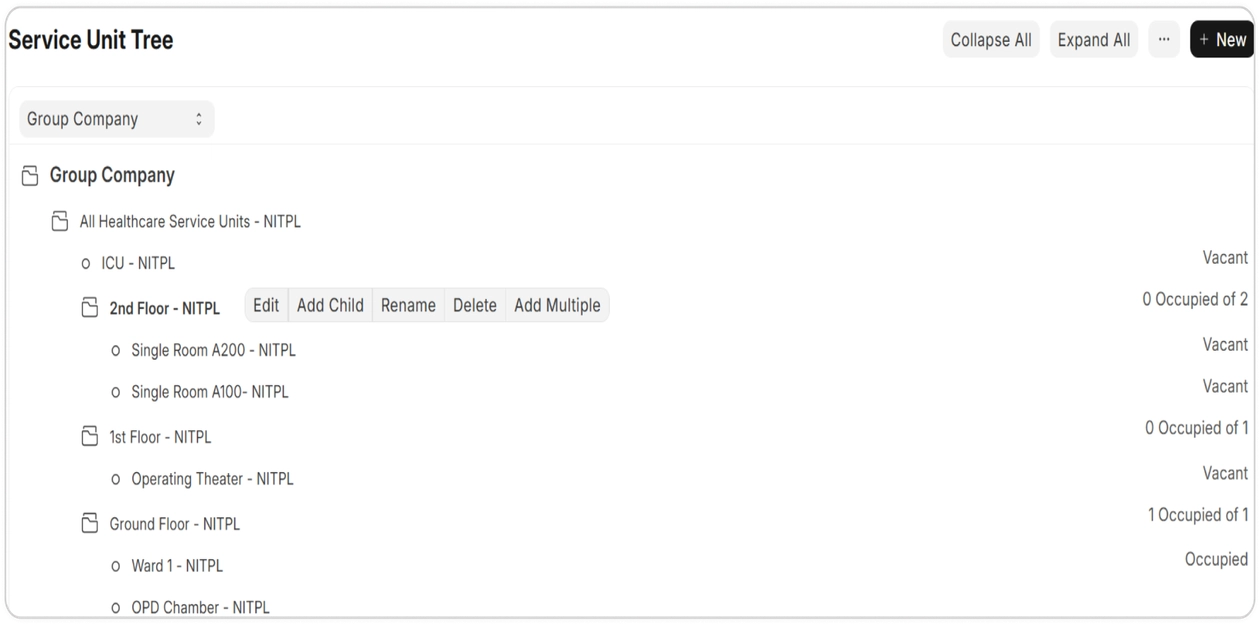1260x625 pixels.
Task: Collapse the All Healthcare Service Units folder icon
Action: tap(60, 221)
